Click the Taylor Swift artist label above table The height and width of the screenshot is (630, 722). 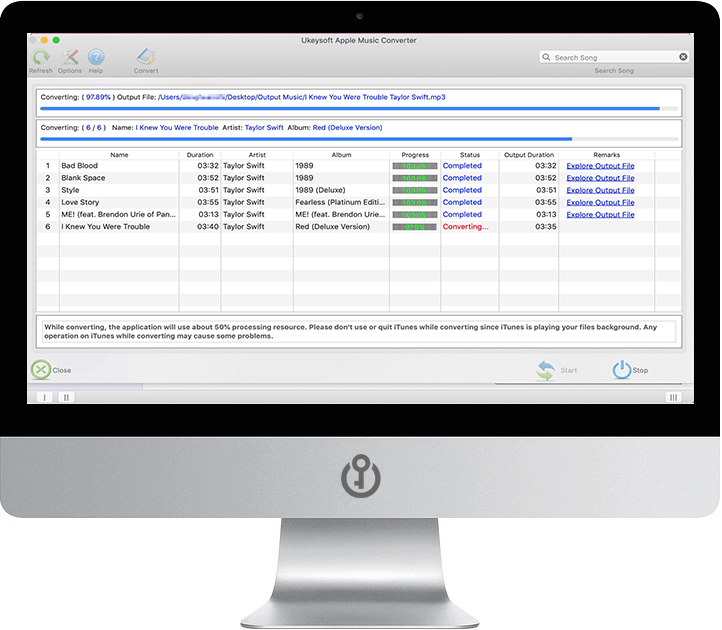point(264,128)
